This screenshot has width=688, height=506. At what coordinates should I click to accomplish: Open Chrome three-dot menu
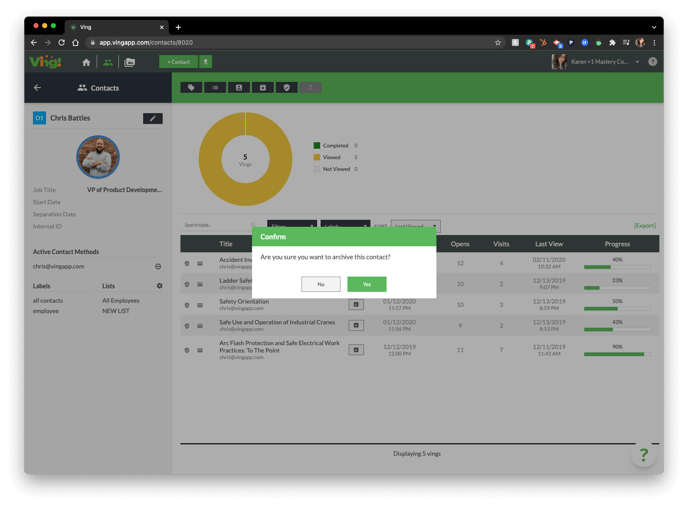click(654, 43)
